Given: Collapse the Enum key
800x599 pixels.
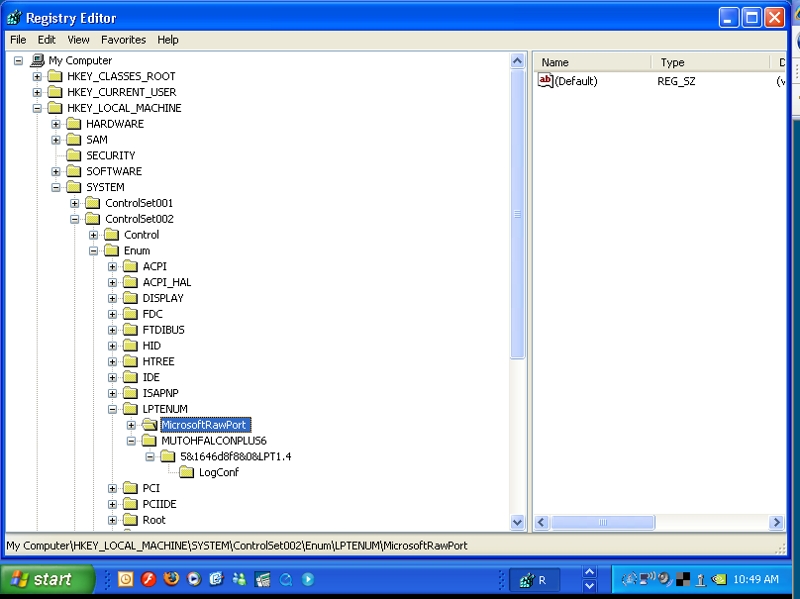Looking at the screenshot, I should pos(94,251).
